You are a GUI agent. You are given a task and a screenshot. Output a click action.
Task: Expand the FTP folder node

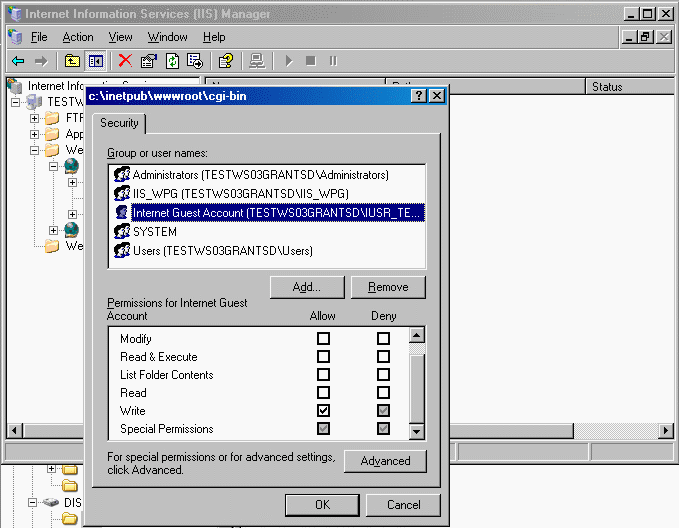point(35,118)
